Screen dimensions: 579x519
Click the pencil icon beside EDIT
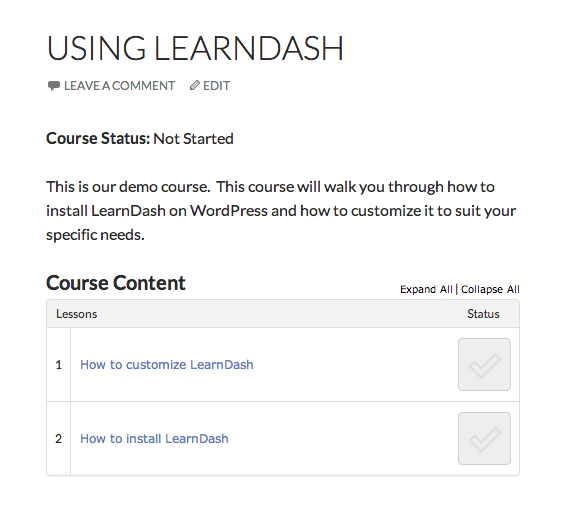(x=195, y=85)
